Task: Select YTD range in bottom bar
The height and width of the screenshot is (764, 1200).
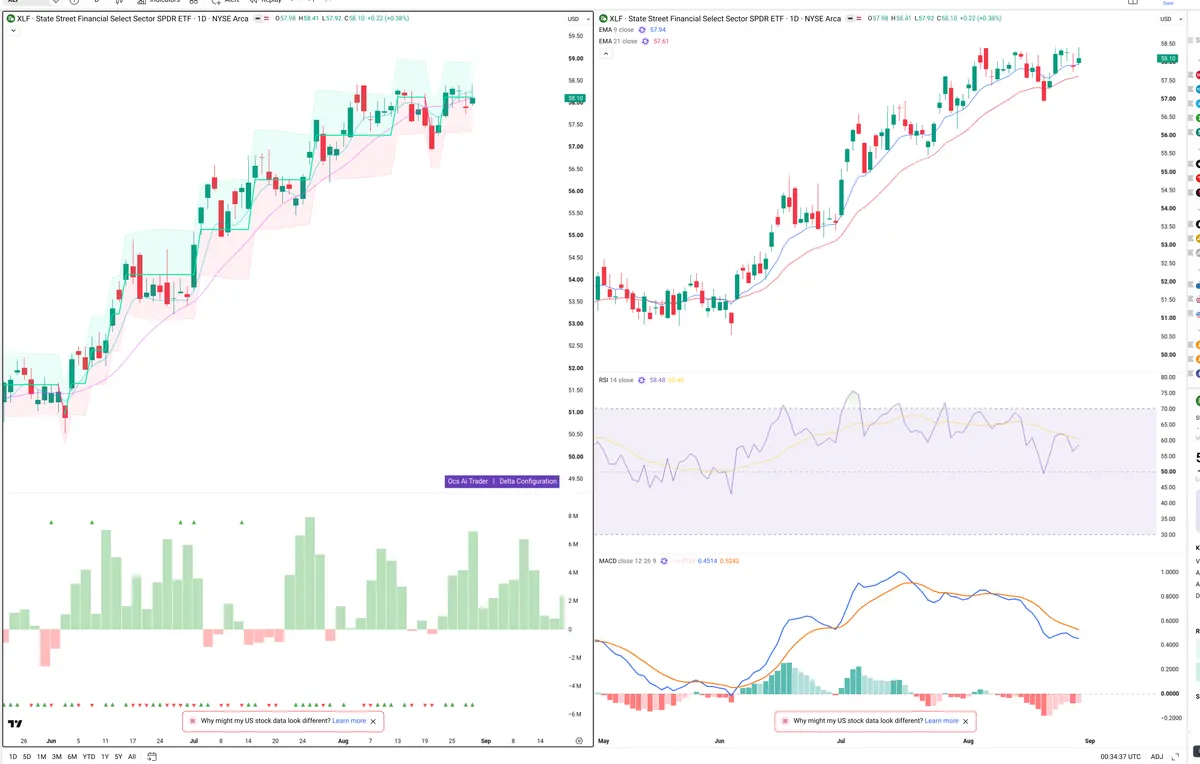Action: coord(89,756)
